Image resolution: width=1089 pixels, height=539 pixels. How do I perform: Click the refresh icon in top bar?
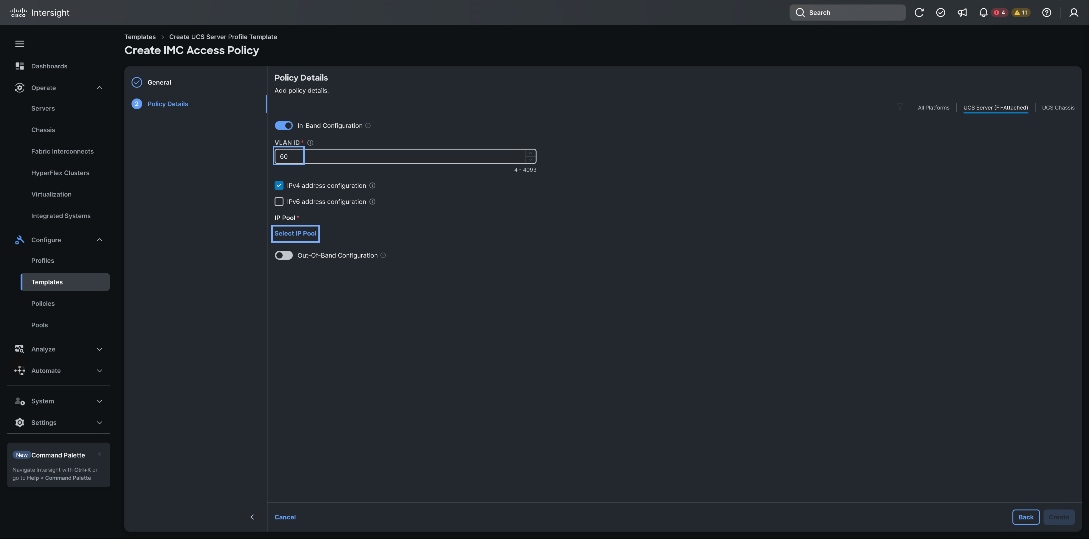920,13
